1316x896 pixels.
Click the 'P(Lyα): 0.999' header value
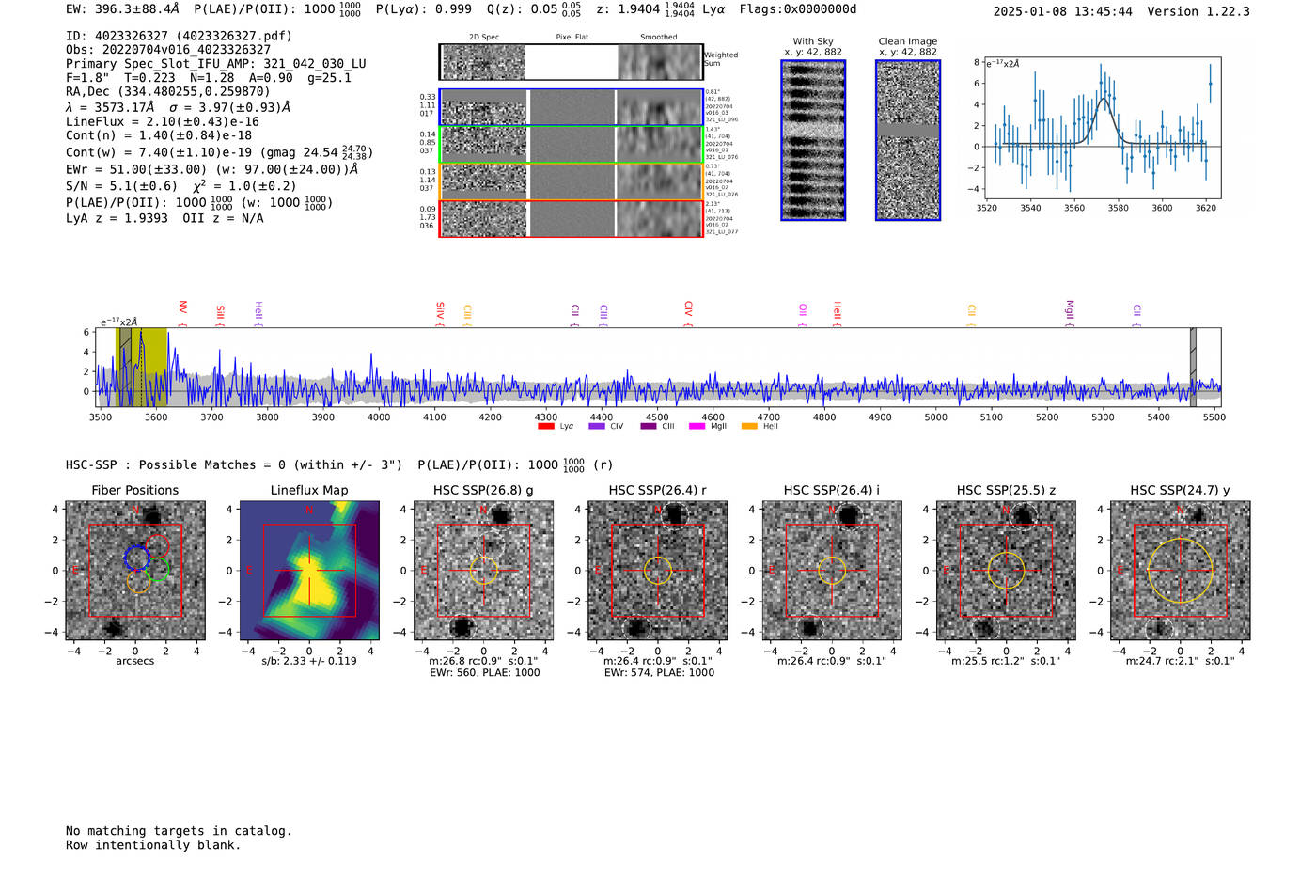click(x=423, y=9)
